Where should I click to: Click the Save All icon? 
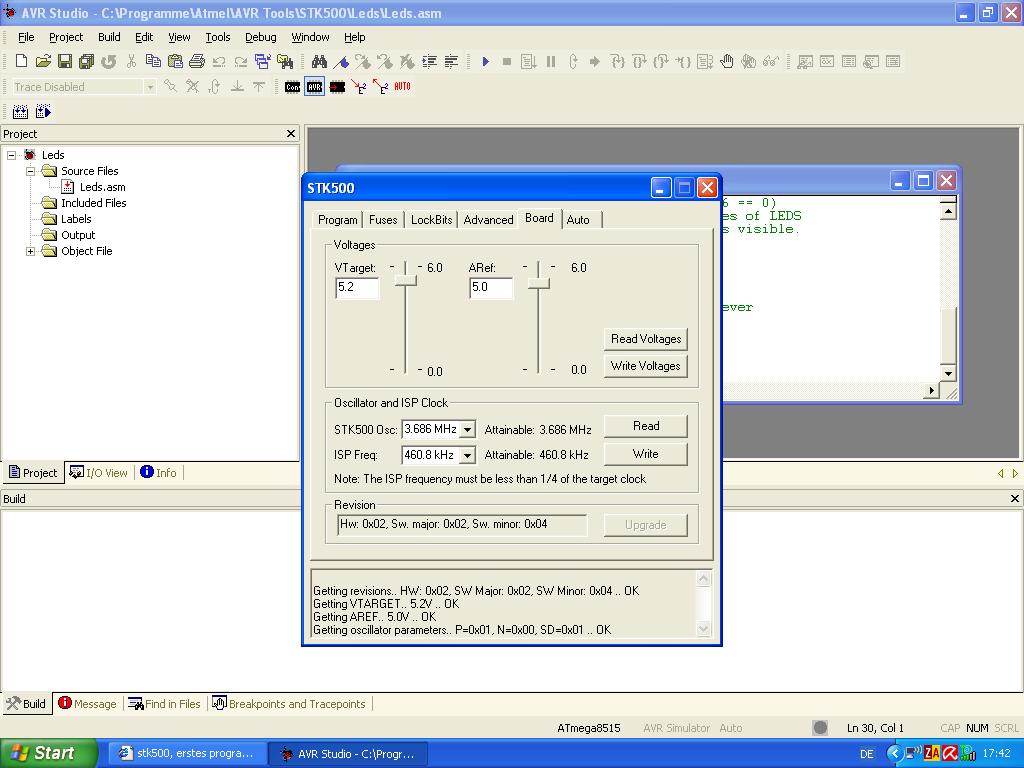[86, 61]
